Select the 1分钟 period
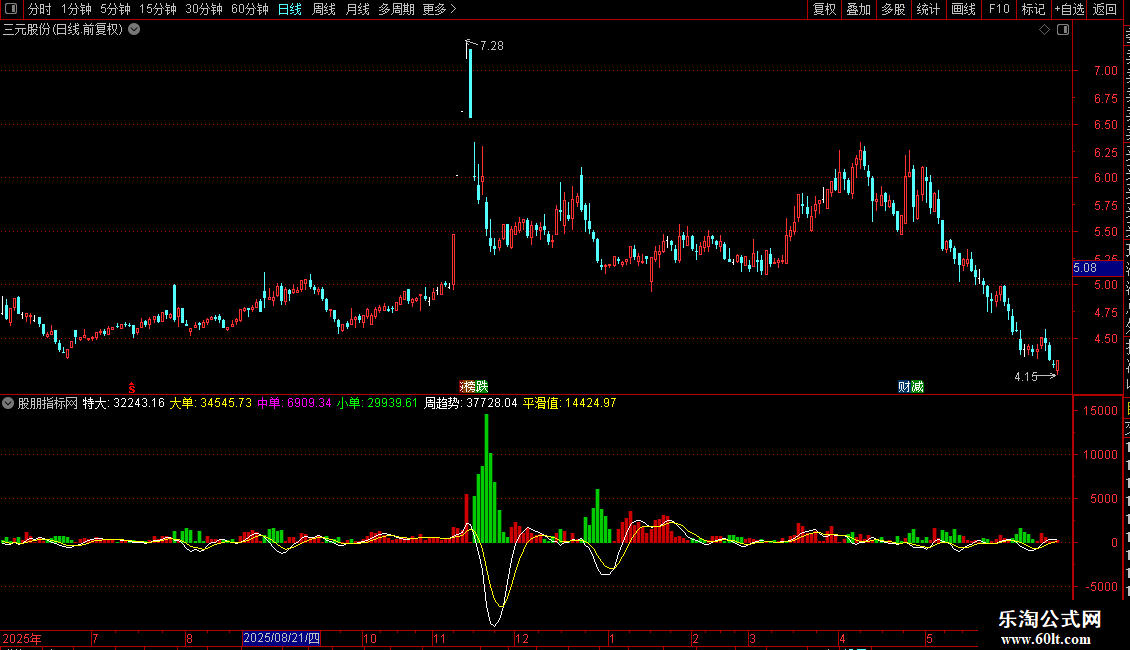The width and height of the screenshot is (1130, 650). [x=76, y=9]
